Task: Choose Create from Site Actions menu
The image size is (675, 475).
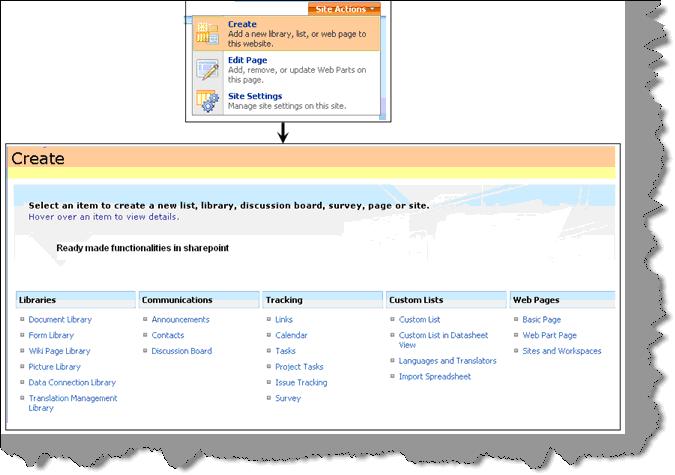Action: [x=287, y=34]
